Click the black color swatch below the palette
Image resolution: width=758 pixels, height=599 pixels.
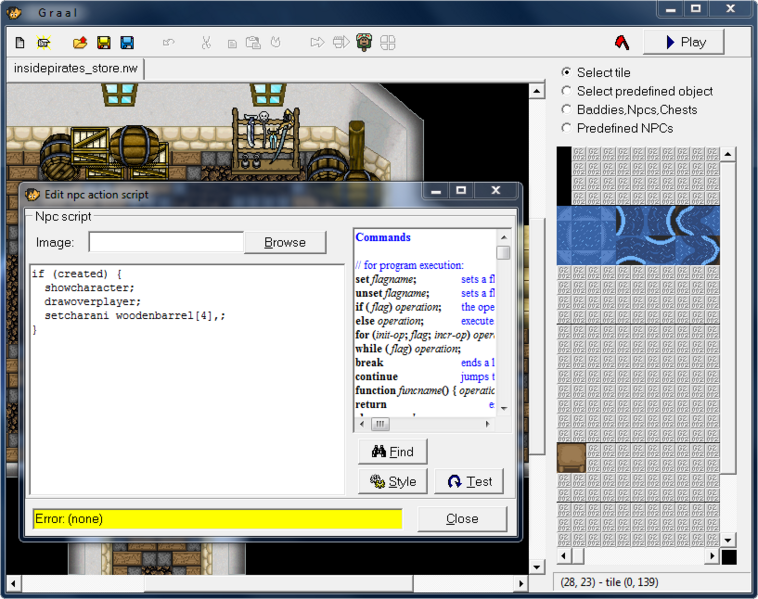729,557
